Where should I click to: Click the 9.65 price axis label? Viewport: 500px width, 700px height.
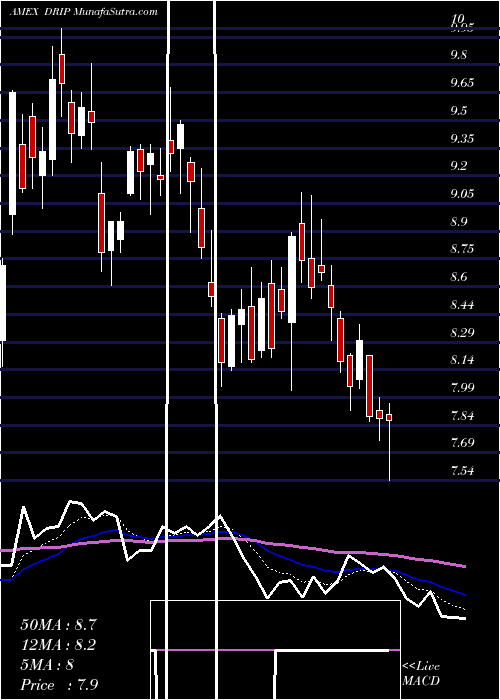[462, 83]
